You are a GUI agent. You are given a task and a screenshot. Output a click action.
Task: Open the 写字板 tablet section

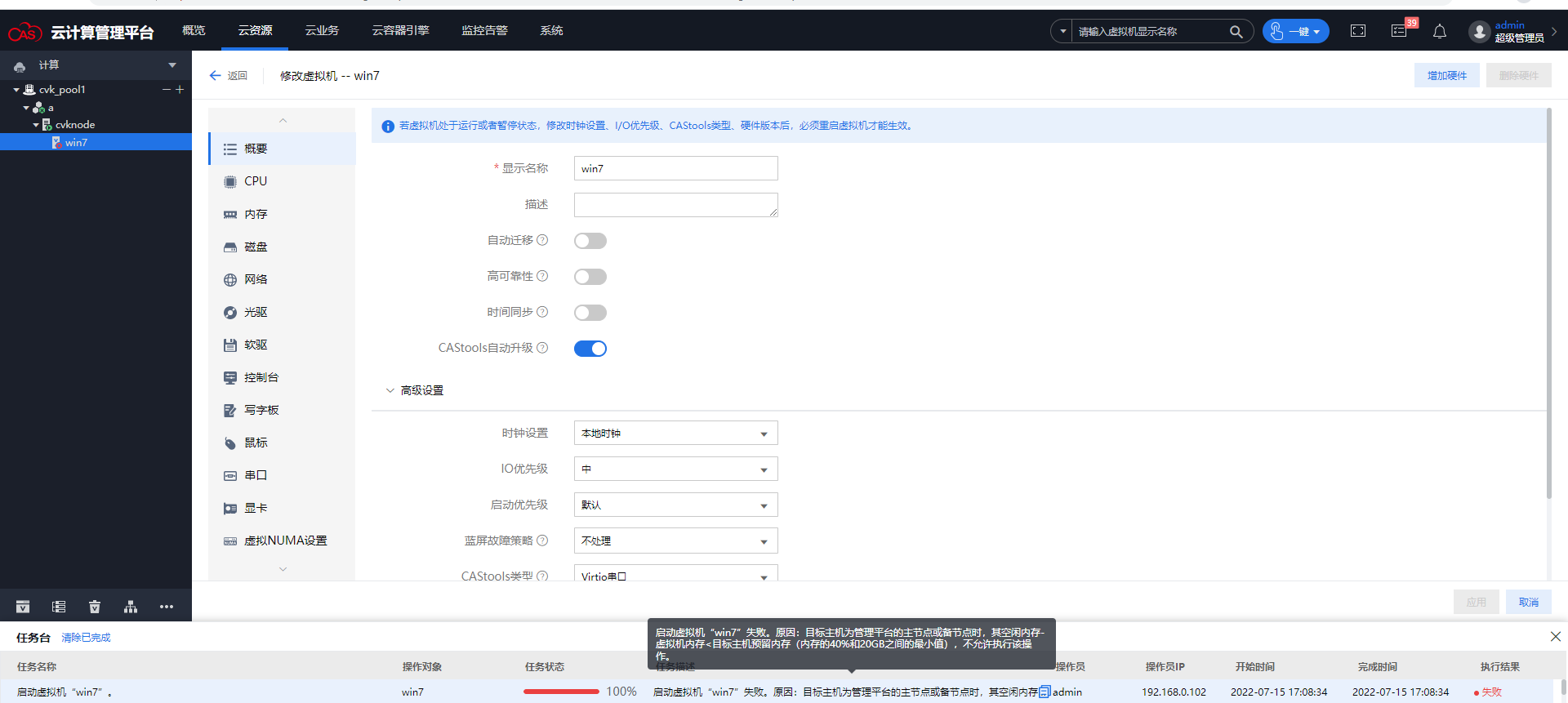283,410
